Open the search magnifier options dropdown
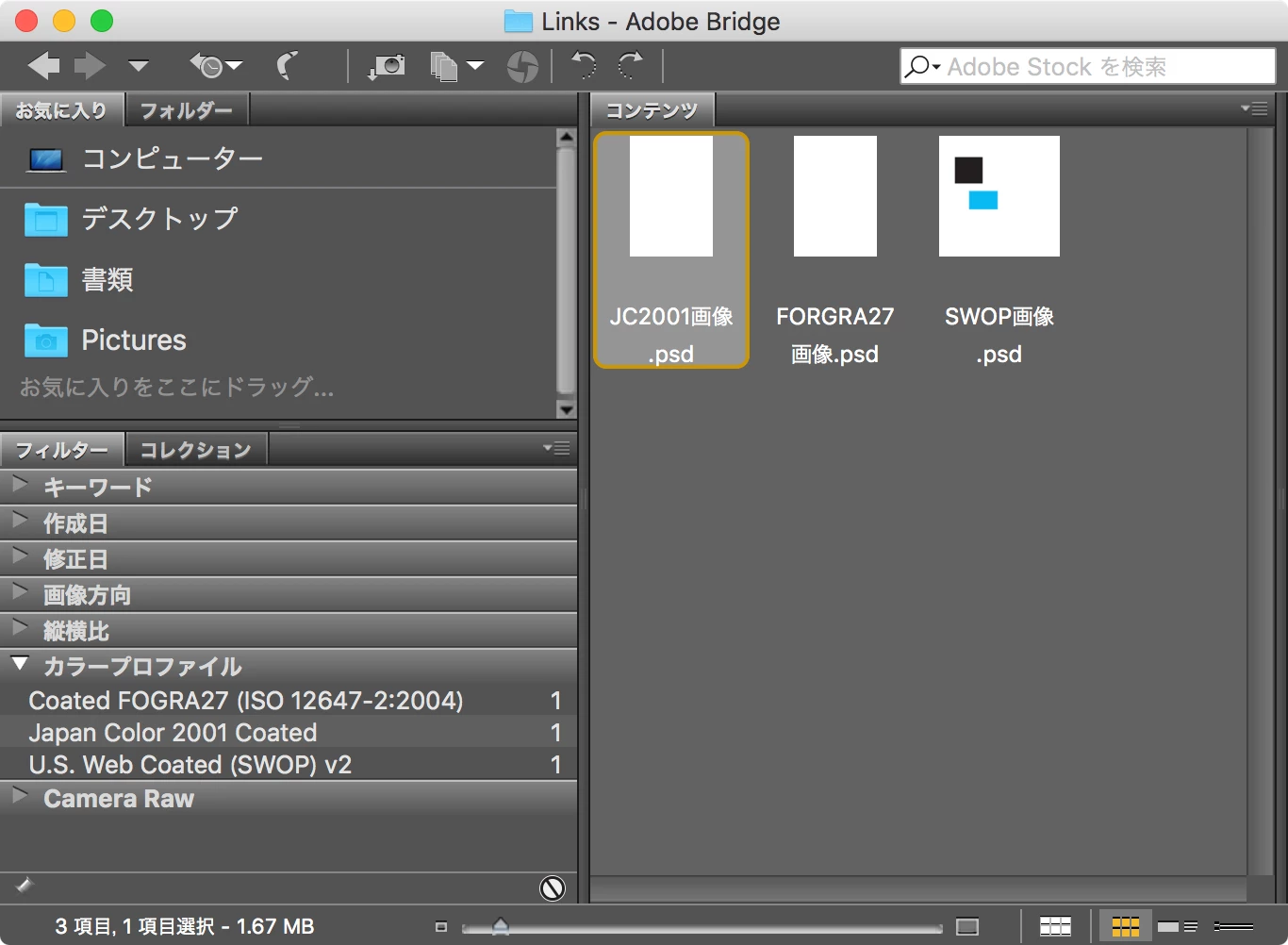Screen dimensions: 1288x945 [x=922, y=67]
